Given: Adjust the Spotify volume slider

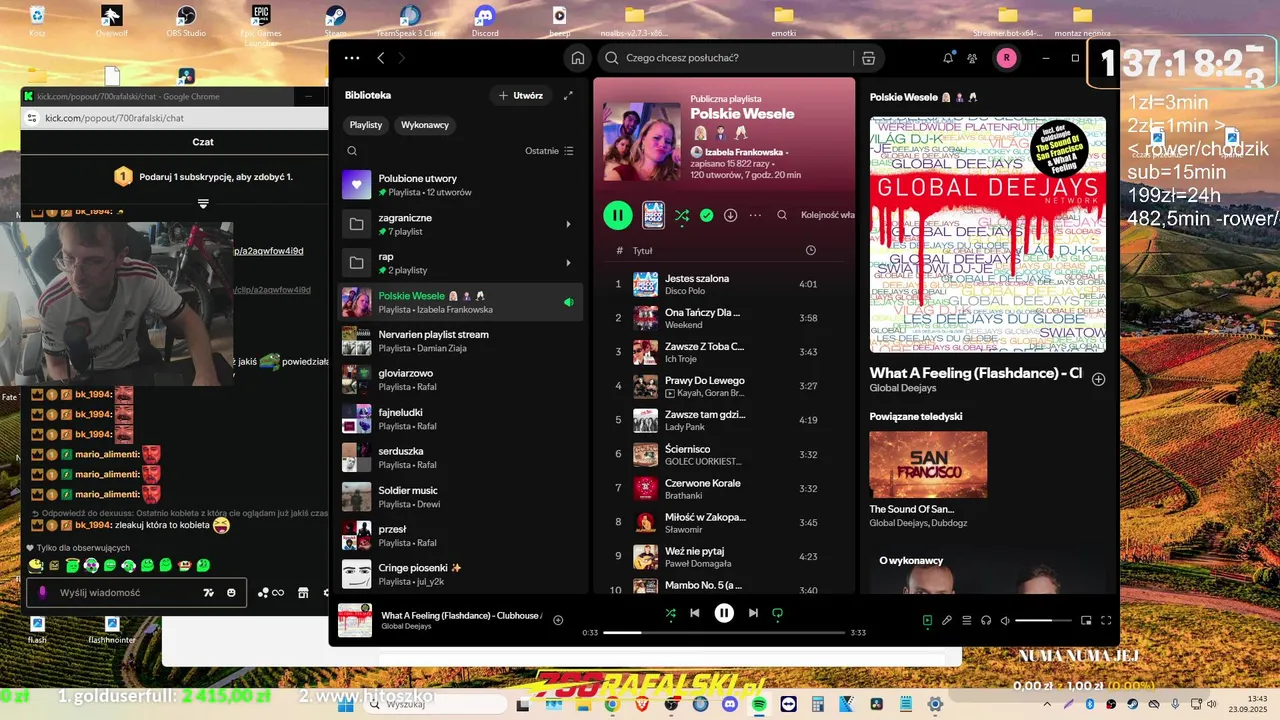Looking at the screenshot, I should [x=1044, y=620].
